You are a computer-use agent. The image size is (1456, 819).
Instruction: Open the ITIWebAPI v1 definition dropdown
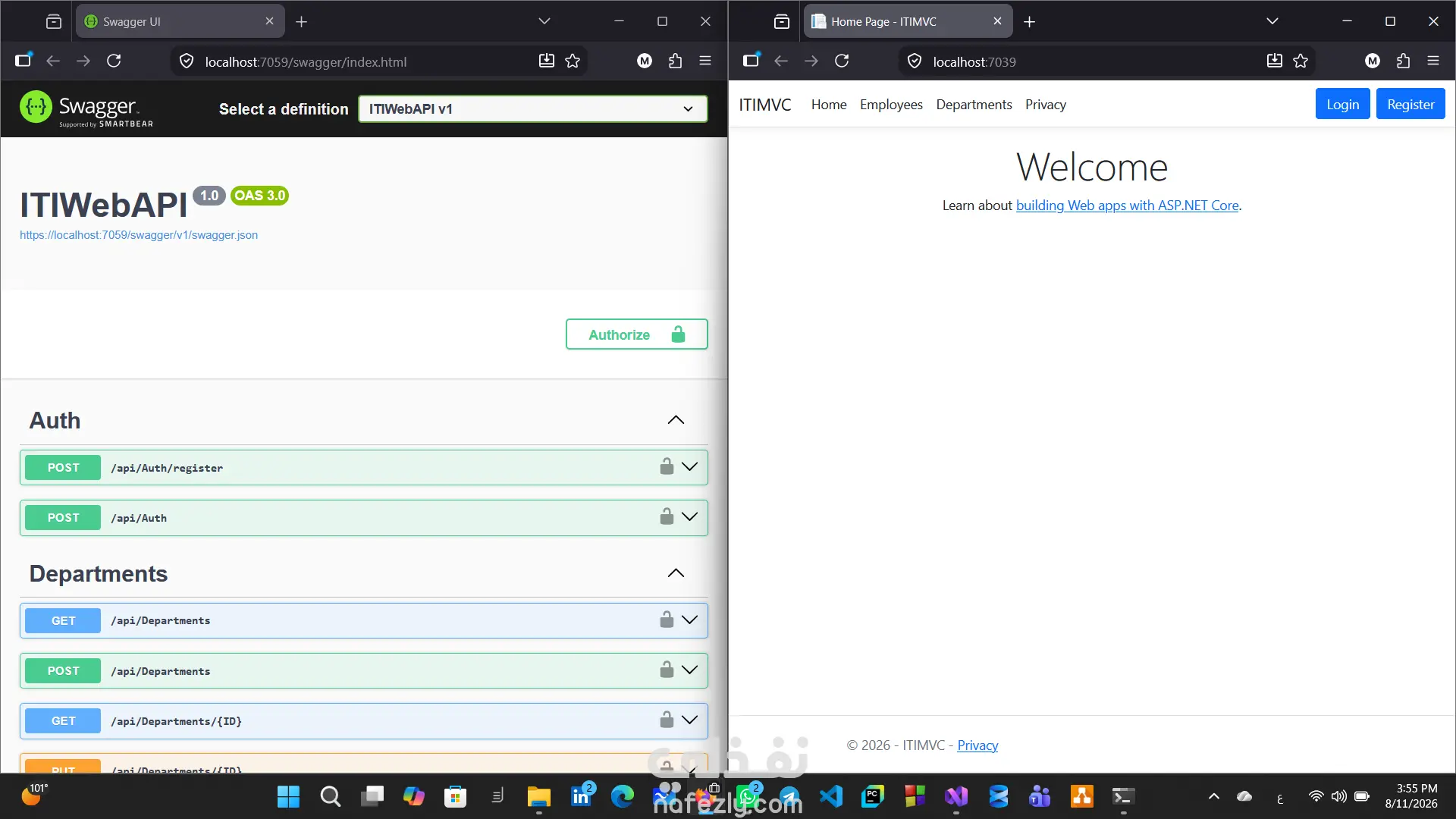tap(533, 108)
